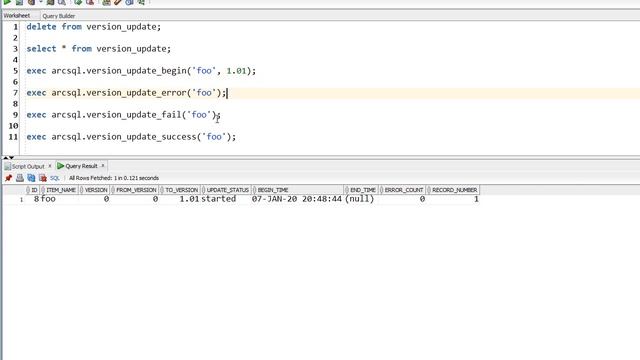Click the green Commit toolbar icon
640x360 pixels.
[x=78, y=2]
